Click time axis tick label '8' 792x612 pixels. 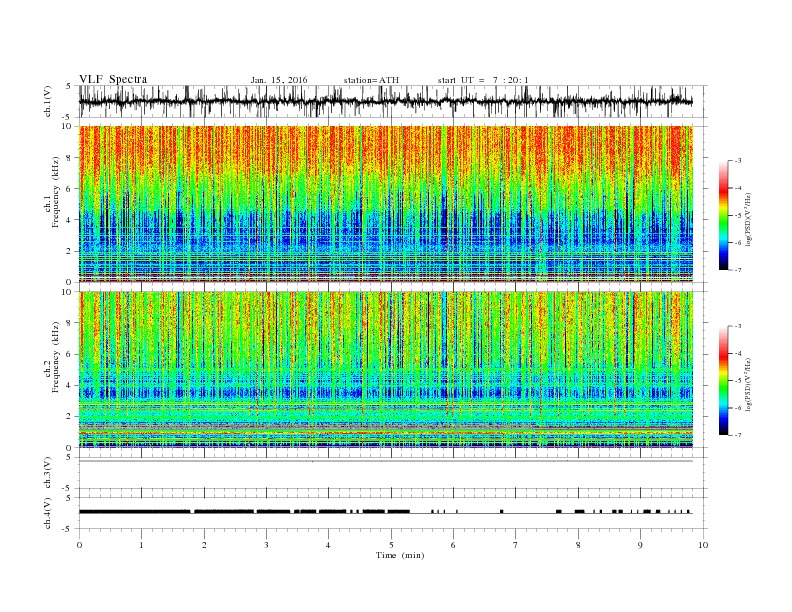[578, 545]
